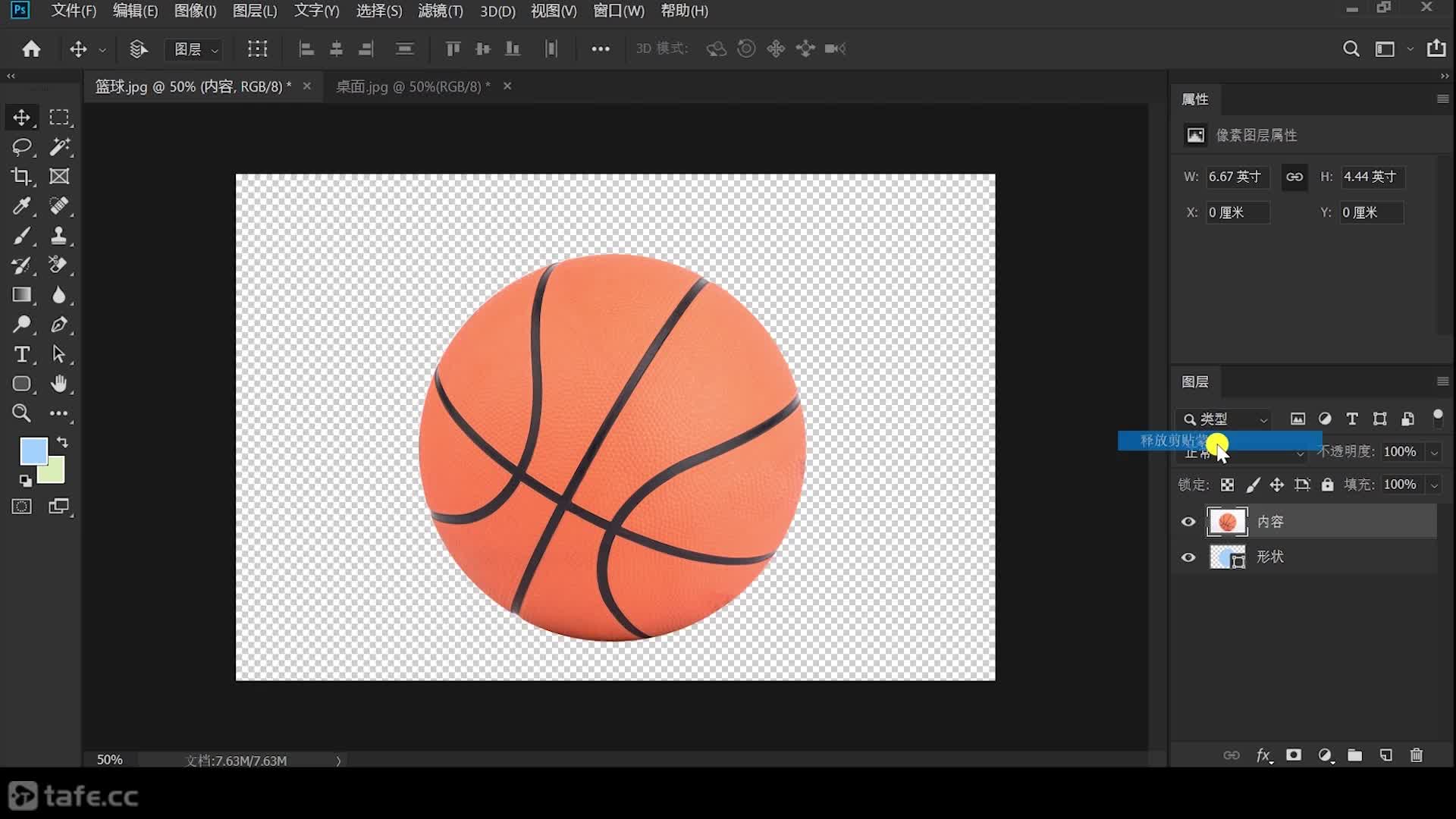Reset default foreground and background colors
Screen dimensions: 1456x819
25,481
